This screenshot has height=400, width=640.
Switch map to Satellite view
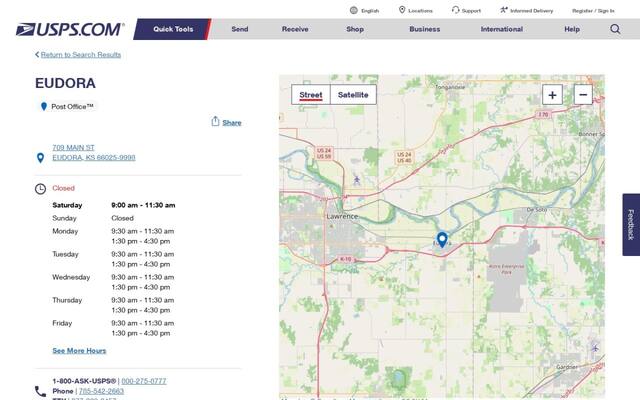tap(353, 95)
